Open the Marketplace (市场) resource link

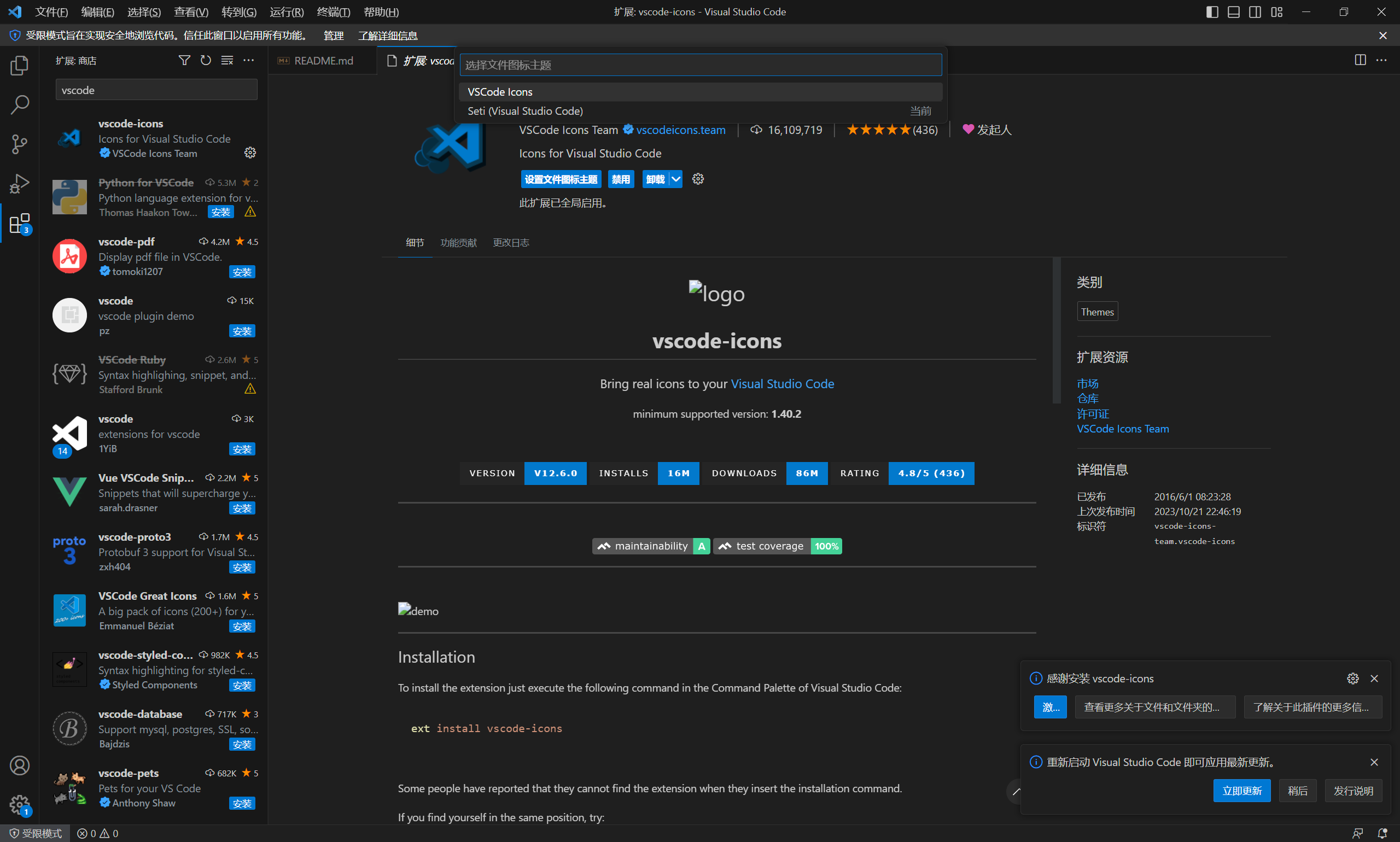pos(1087,384)
